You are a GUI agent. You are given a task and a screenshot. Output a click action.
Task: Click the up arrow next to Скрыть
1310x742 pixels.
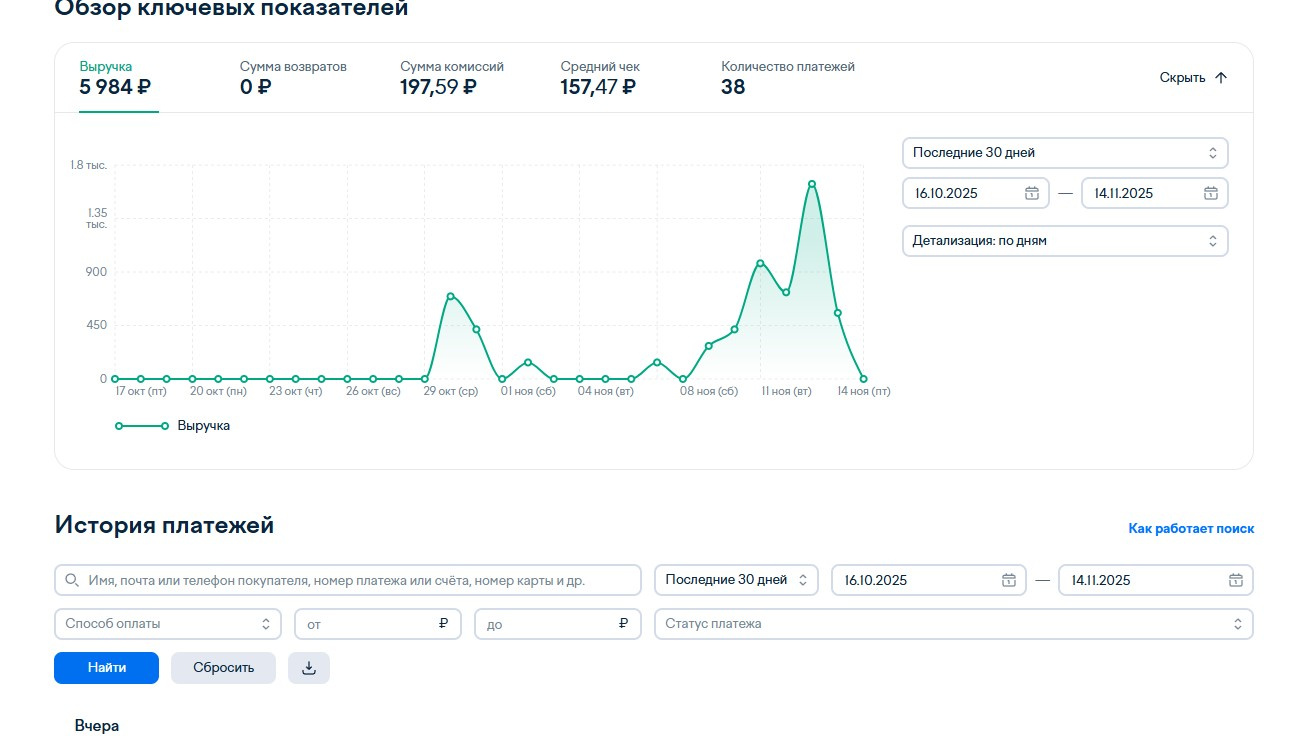click(1220, 78)
